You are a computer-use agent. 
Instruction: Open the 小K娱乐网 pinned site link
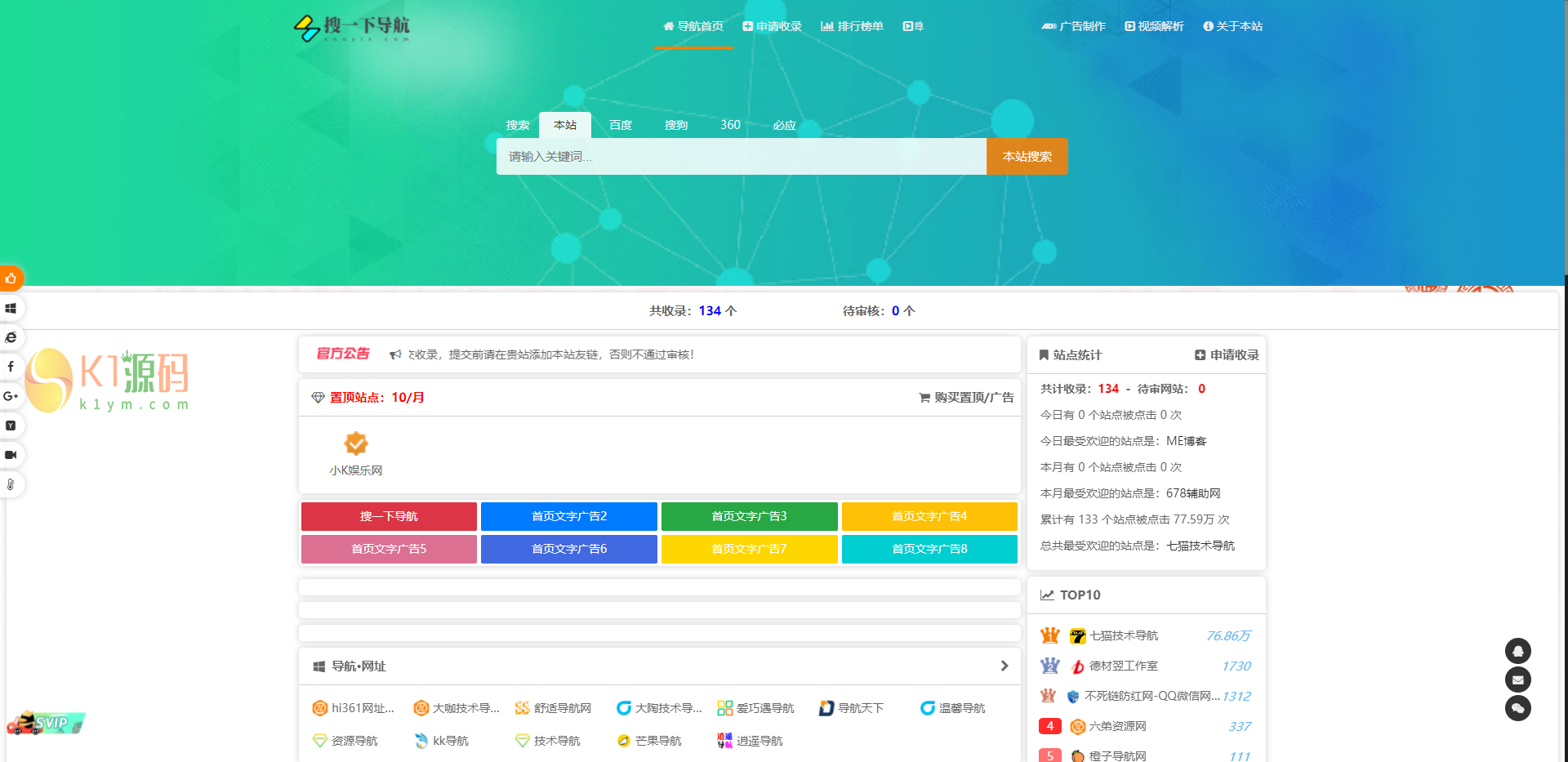pos(356,470)
